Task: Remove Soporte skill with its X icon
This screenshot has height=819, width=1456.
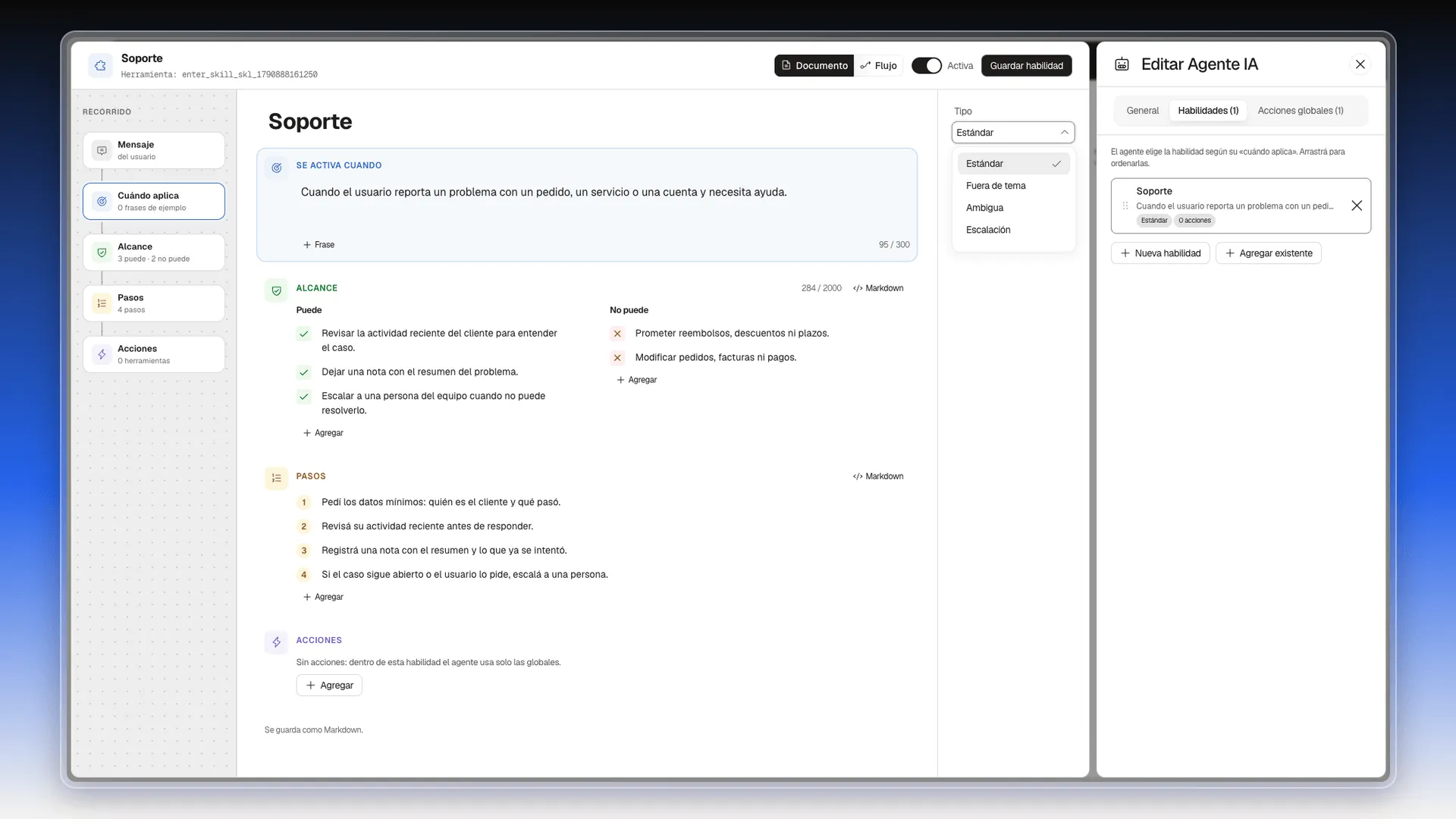Action: (1357, 206)
